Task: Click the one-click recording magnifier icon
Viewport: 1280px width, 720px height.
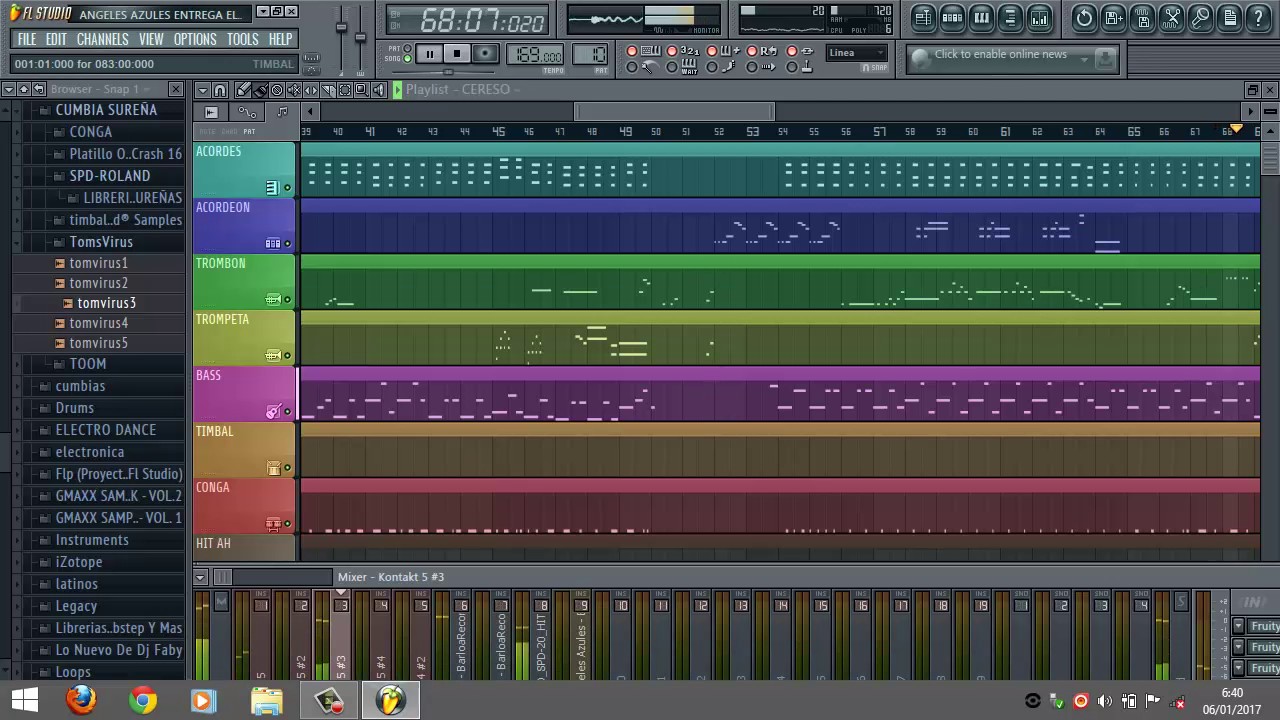Action: (x=1201, y=18)
